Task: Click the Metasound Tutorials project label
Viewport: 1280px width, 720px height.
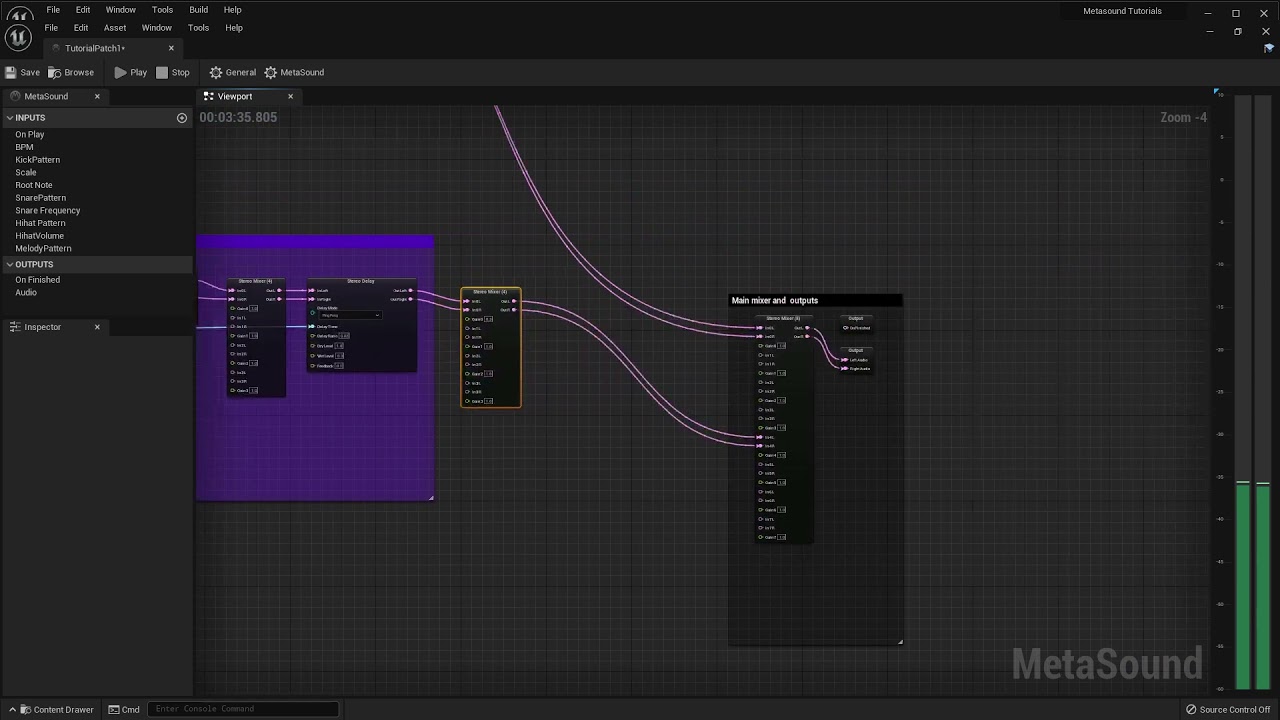Action: (1122, 11)
